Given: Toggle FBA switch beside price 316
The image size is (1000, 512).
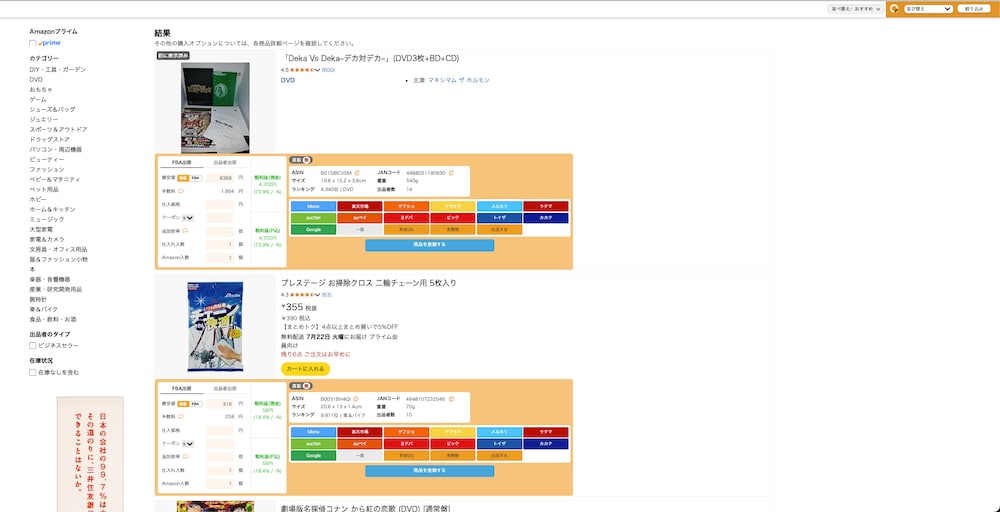Looking at the screenshot, I should pyautogui.click(x=195, y=404).
